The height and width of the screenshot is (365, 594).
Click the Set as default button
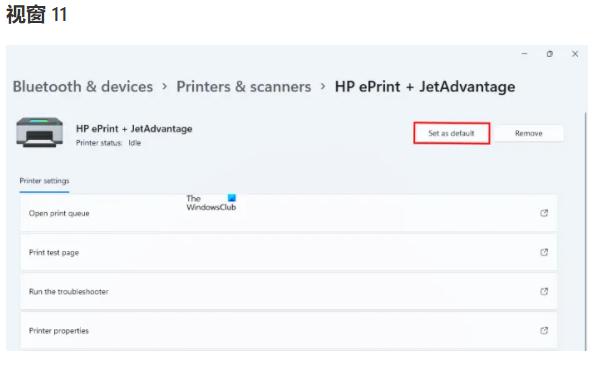tap(452, 133)
